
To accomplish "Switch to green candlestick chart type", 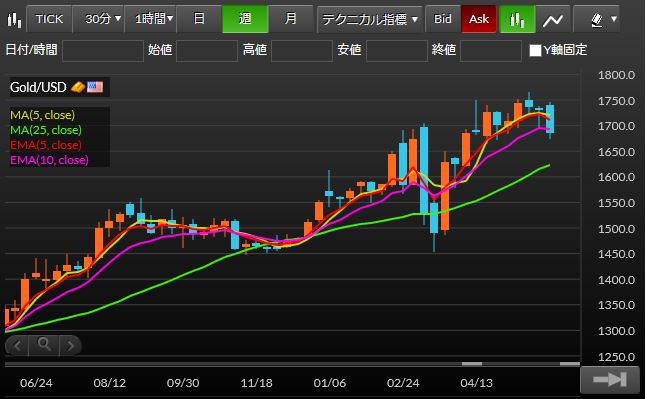I will [517, 19].
